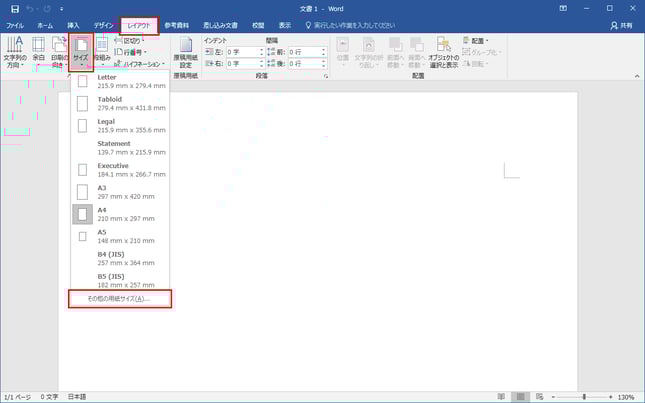Switch to the デザイン tab

point(103,25)
